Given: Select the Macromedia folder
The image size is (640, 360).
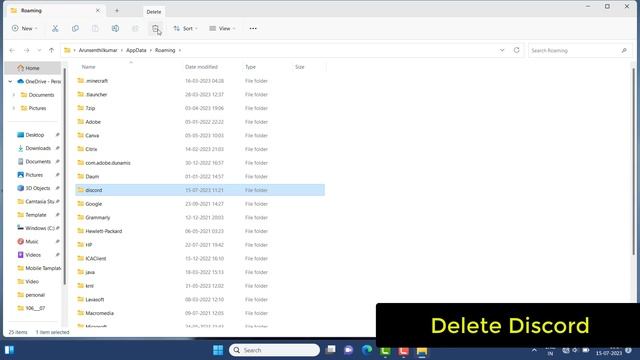Looking at the screenshot, I should [99, 313].
